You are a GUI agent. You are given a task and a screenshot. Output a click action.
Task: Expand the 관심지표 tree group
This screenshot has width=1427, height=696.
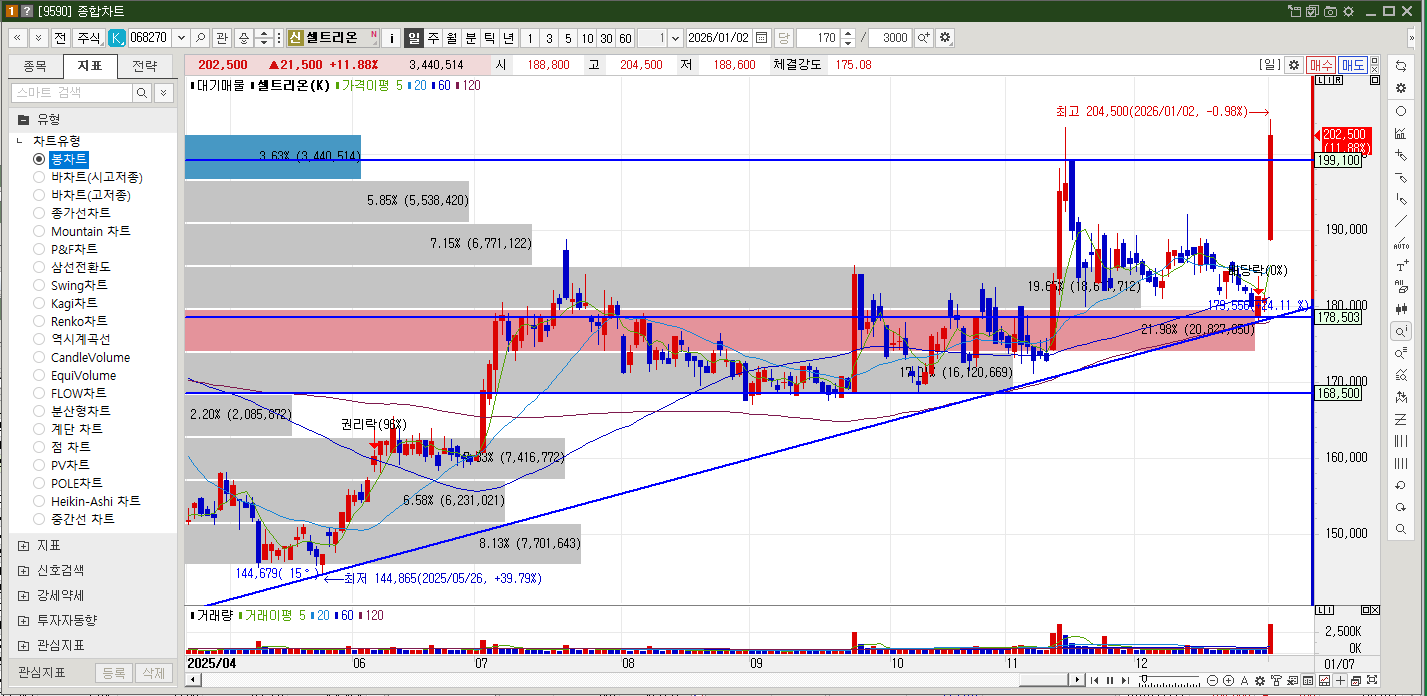pyautogui.click(x=23, y=645)
